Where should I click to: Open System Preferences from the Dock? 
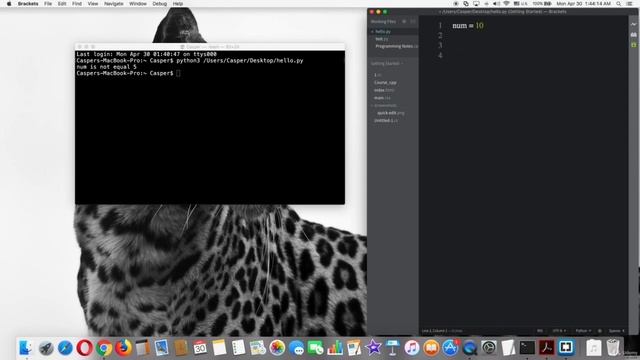click(489, 348)
